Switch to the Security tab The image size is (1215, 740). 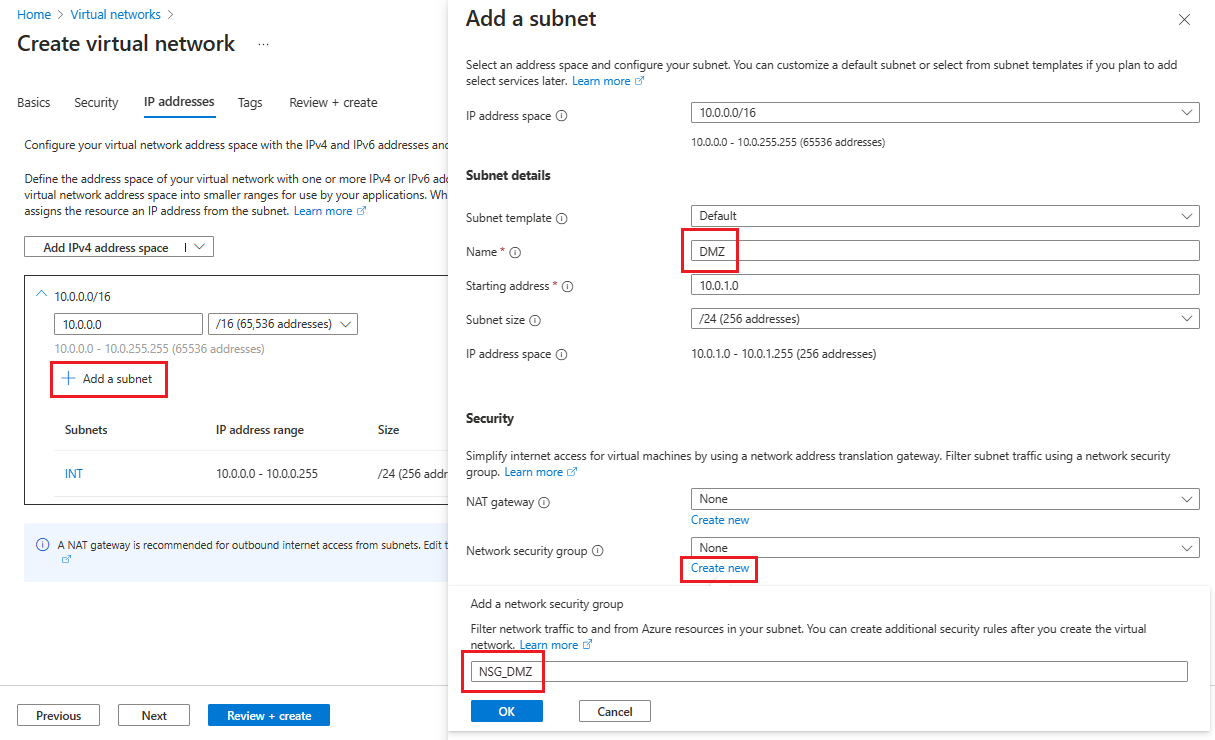coord(96,102)
